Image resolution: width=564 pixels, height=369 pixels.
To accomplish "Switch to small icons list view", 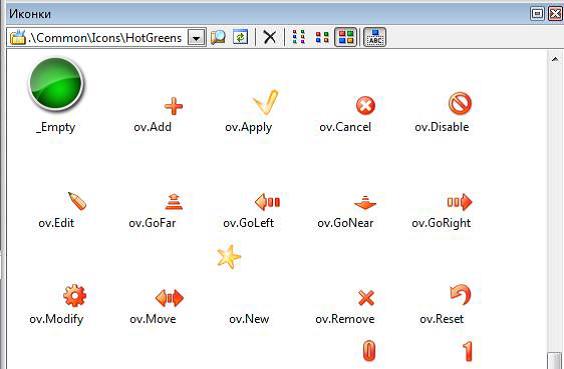I will 299,37.
